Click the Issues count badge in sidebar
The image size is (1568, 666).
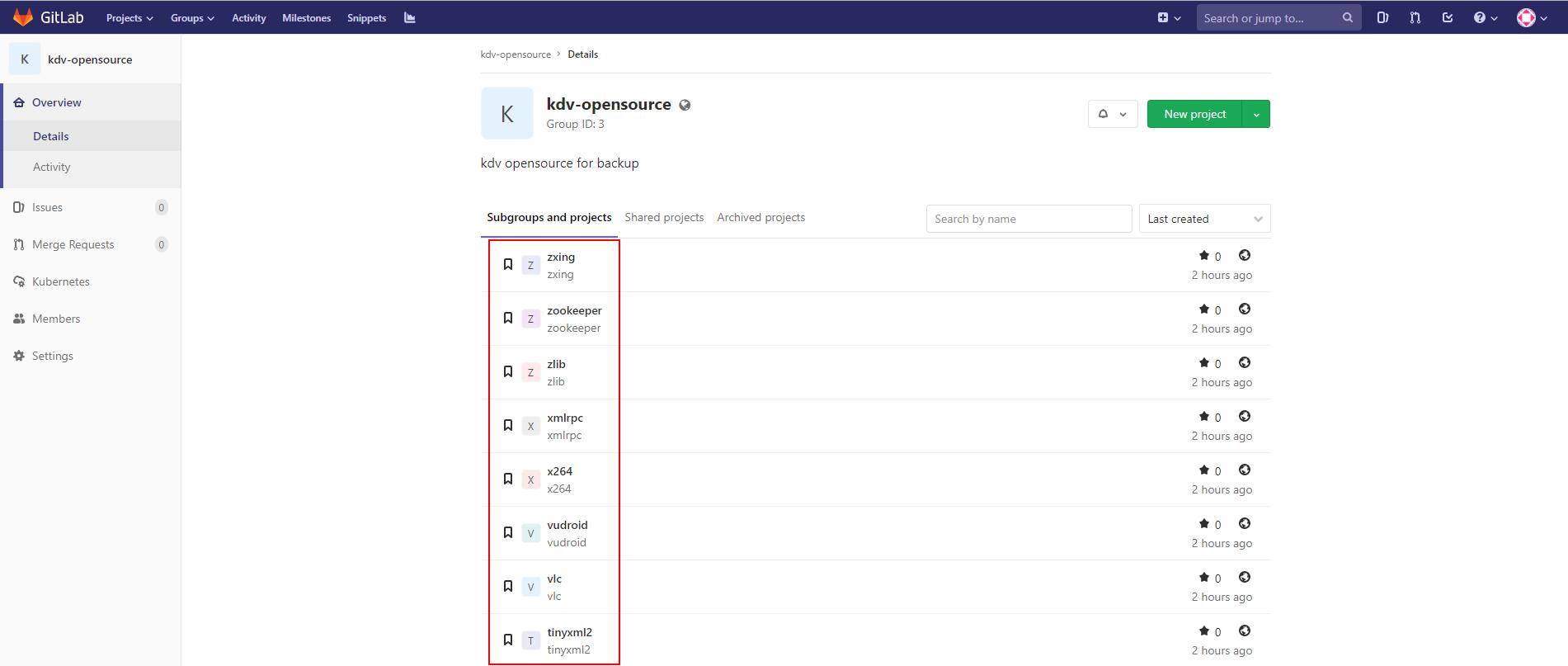[x=162, y=207]
